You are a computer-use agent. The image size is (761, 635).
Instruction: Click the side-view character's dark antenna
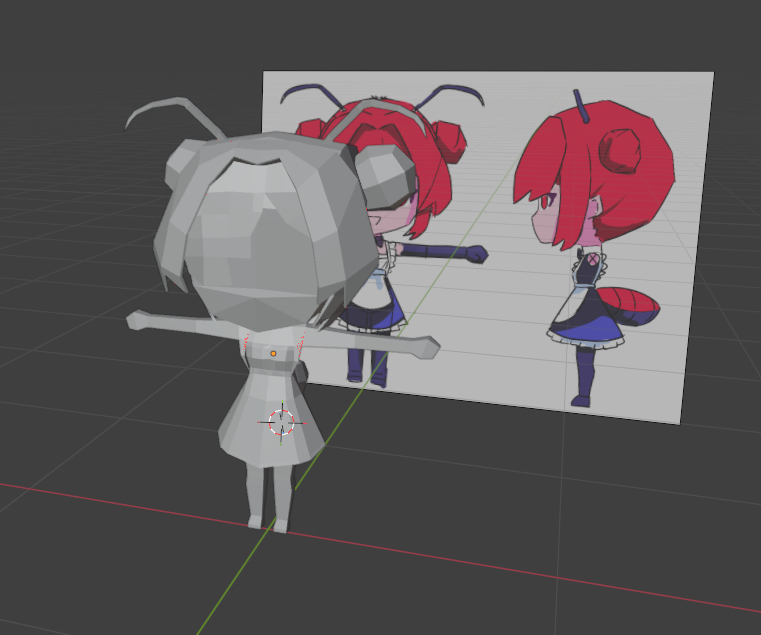[579, 104]
